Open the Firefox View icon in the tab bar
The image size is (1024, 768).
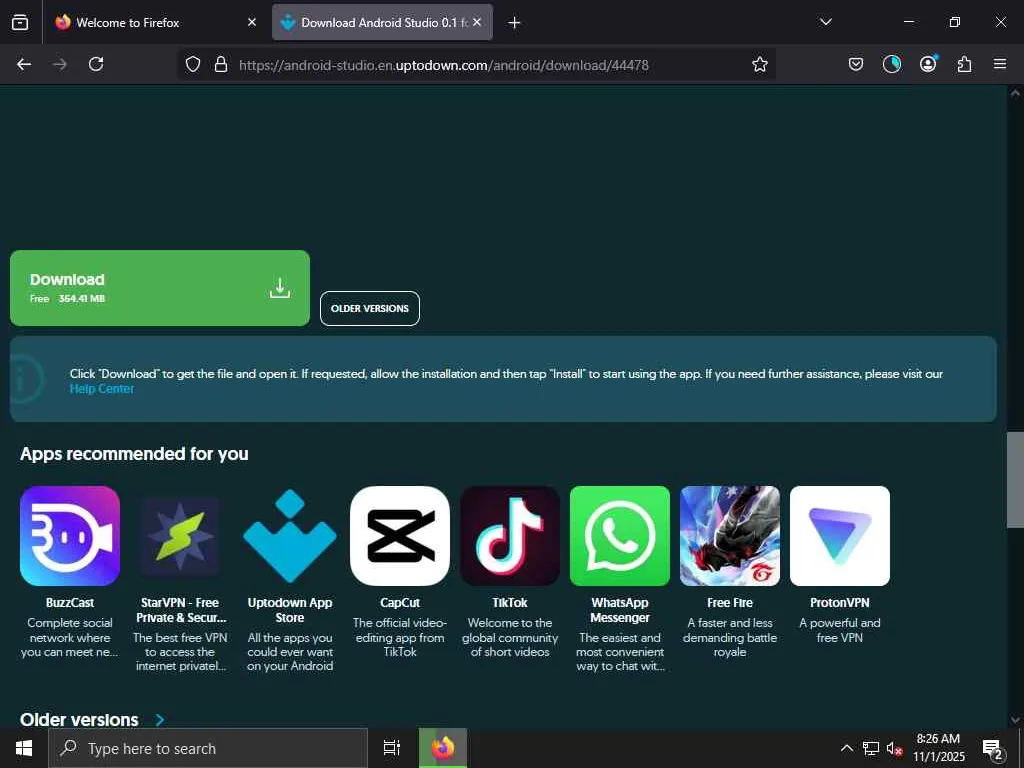point(20,22)
